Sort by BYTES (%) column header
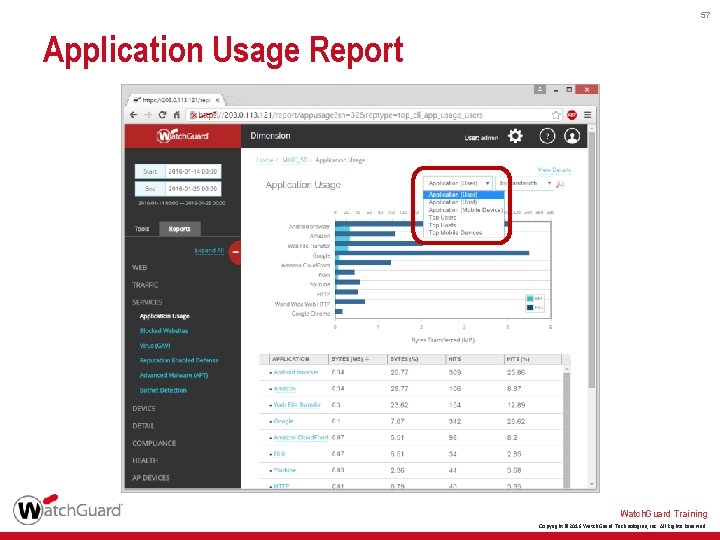 pos(416,359)
